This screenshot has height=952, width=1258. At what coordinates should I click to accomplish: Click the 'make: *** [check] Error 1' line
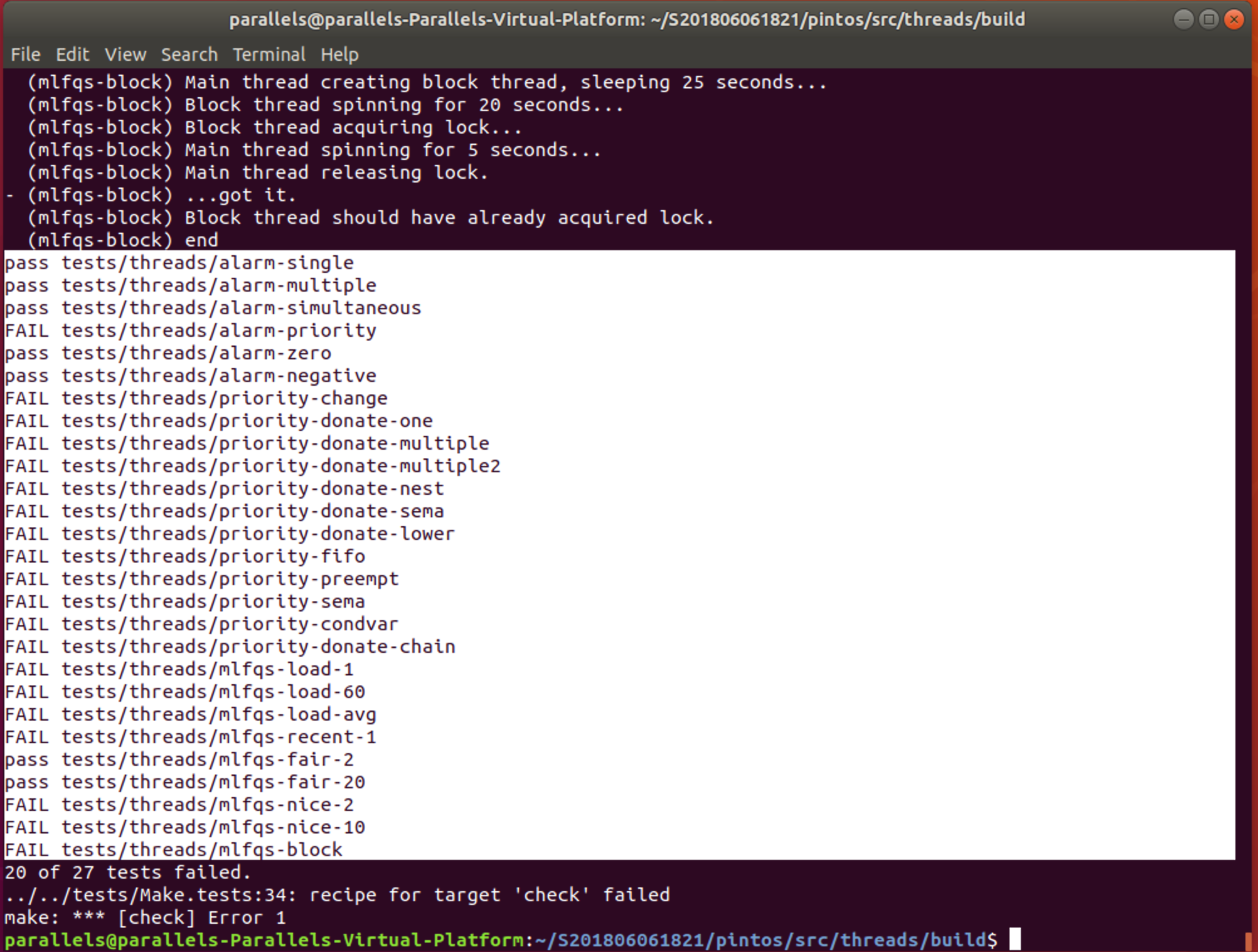tap(144, 918)
